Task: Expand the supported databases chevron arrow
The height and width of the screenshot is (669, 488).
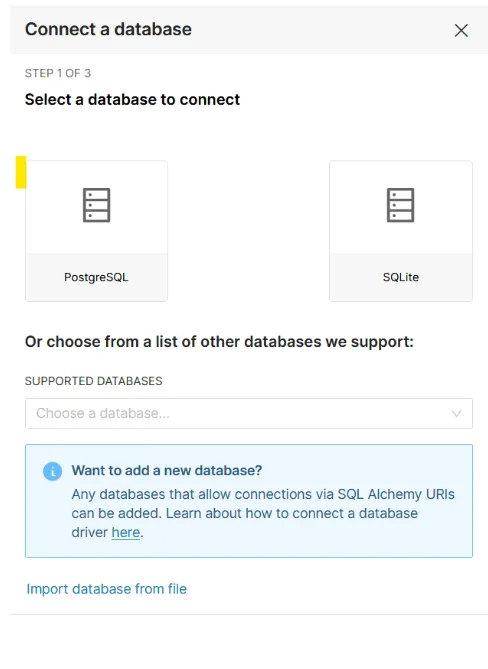Action: click(x=457, y=413)
